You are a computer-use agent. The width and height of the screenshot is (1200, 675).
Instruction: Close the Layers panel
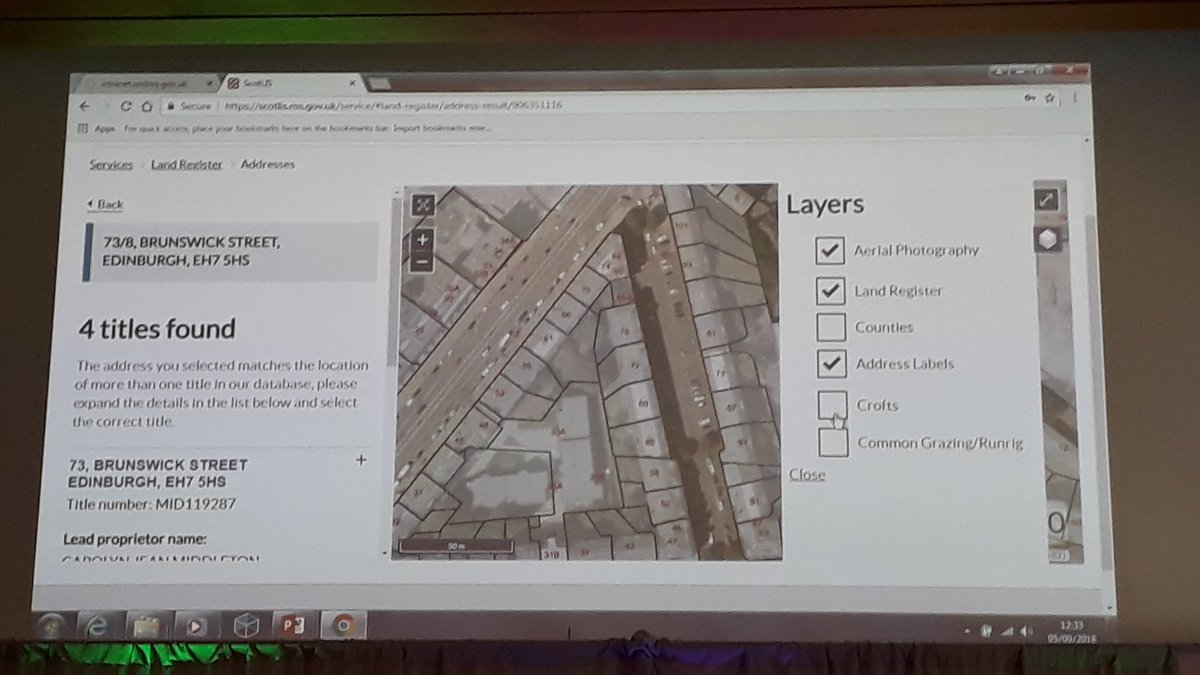tap(807, 474)
